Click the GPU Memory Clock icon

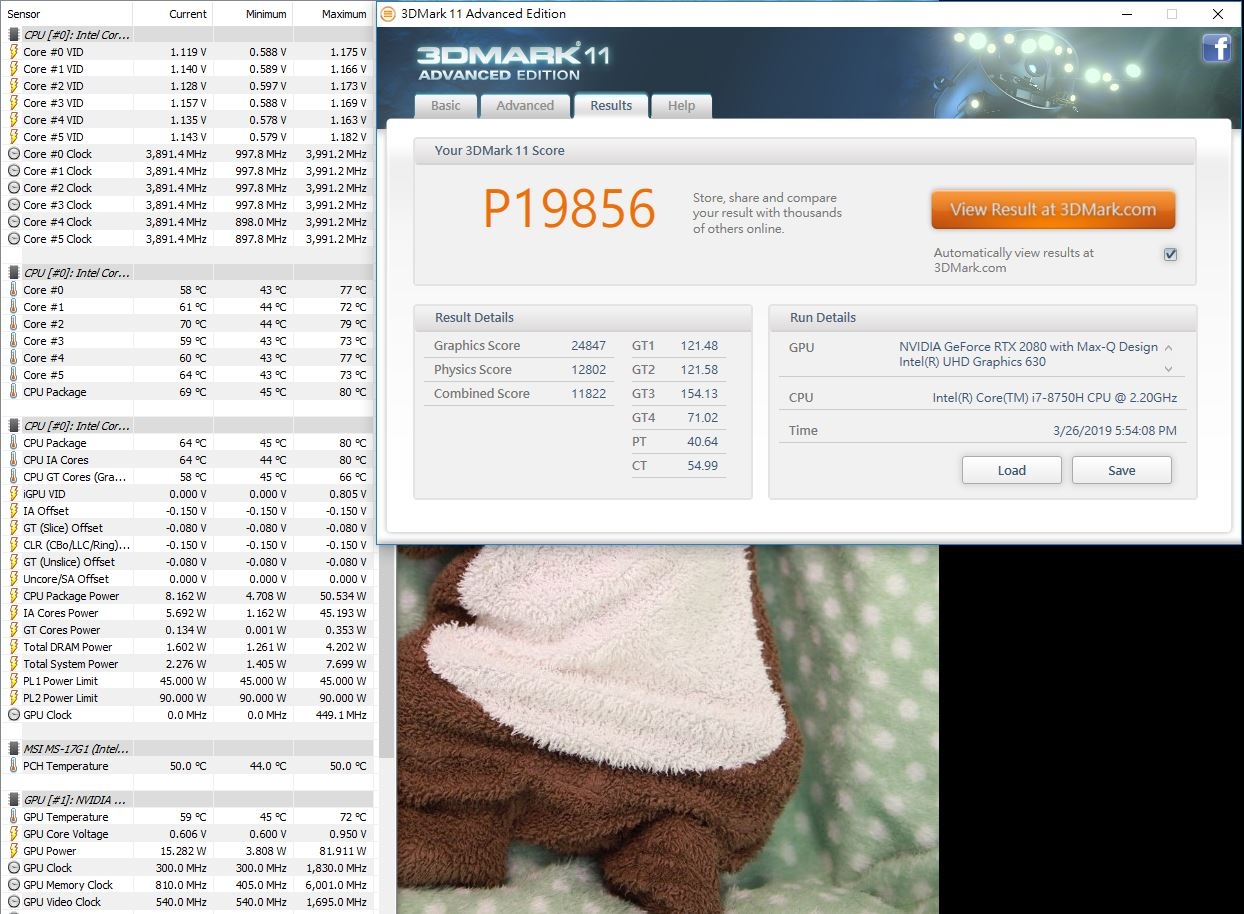[14, 885]
